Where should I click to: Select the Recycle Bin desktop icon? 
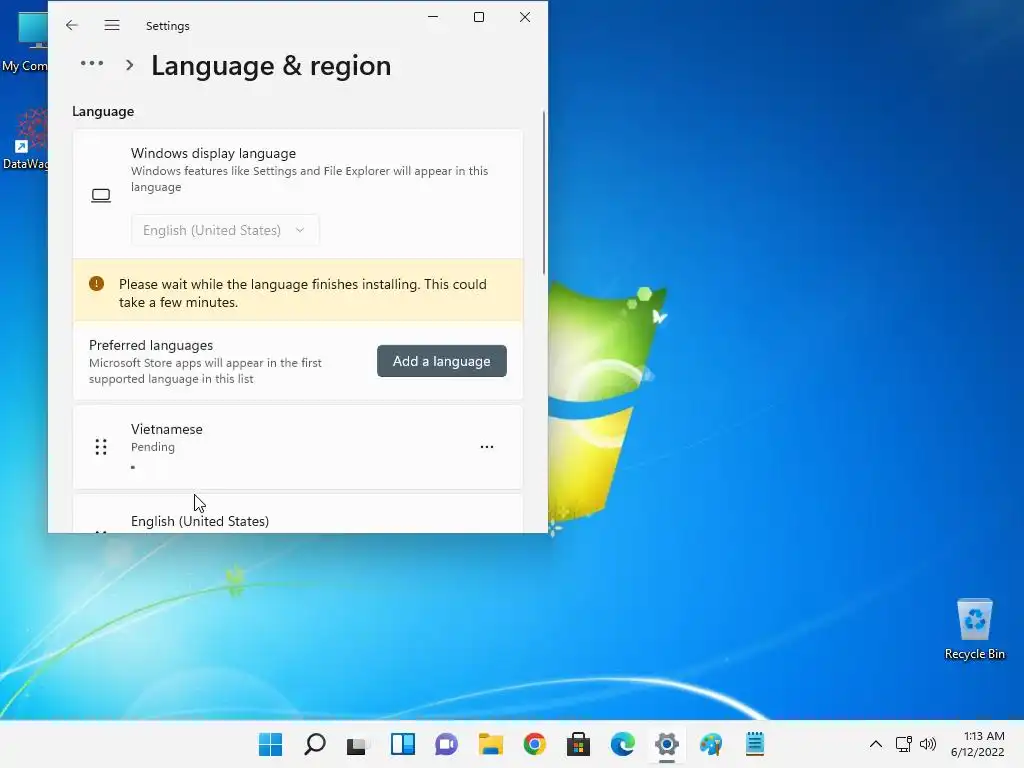pyautogui.click(x=974, y=629)
